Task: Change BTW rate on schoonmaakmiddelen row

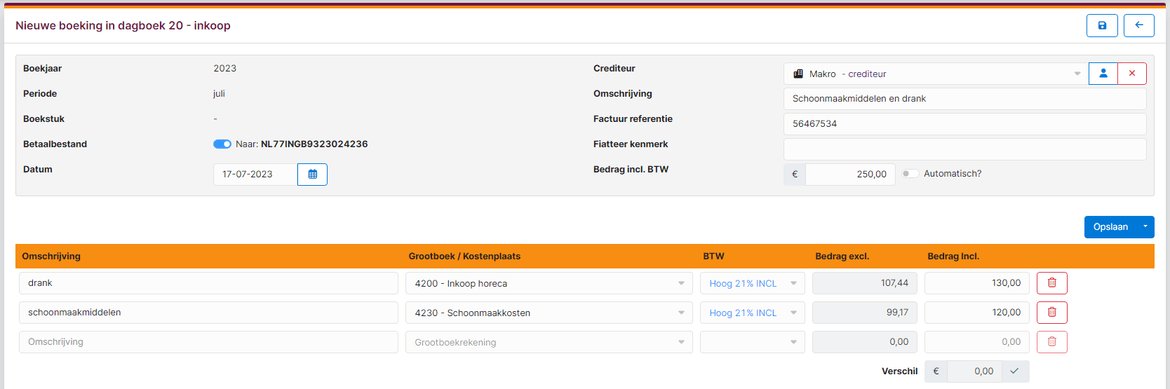Action: tap(752, 313)
